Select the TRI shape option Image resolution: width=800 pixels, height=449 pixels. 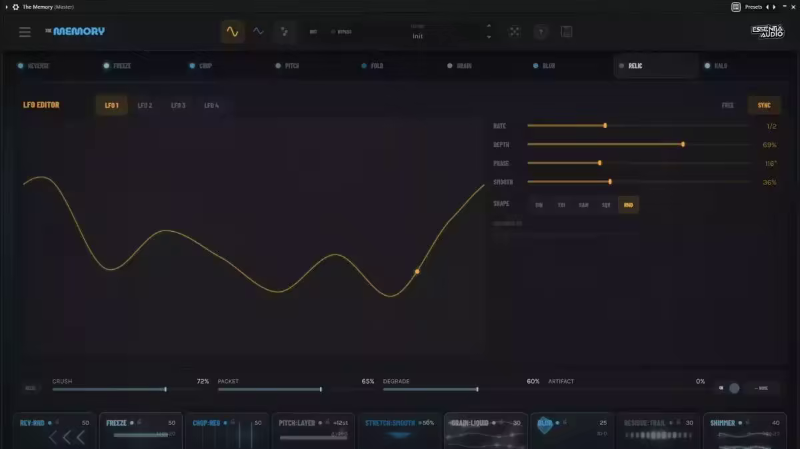pos(561,205)
